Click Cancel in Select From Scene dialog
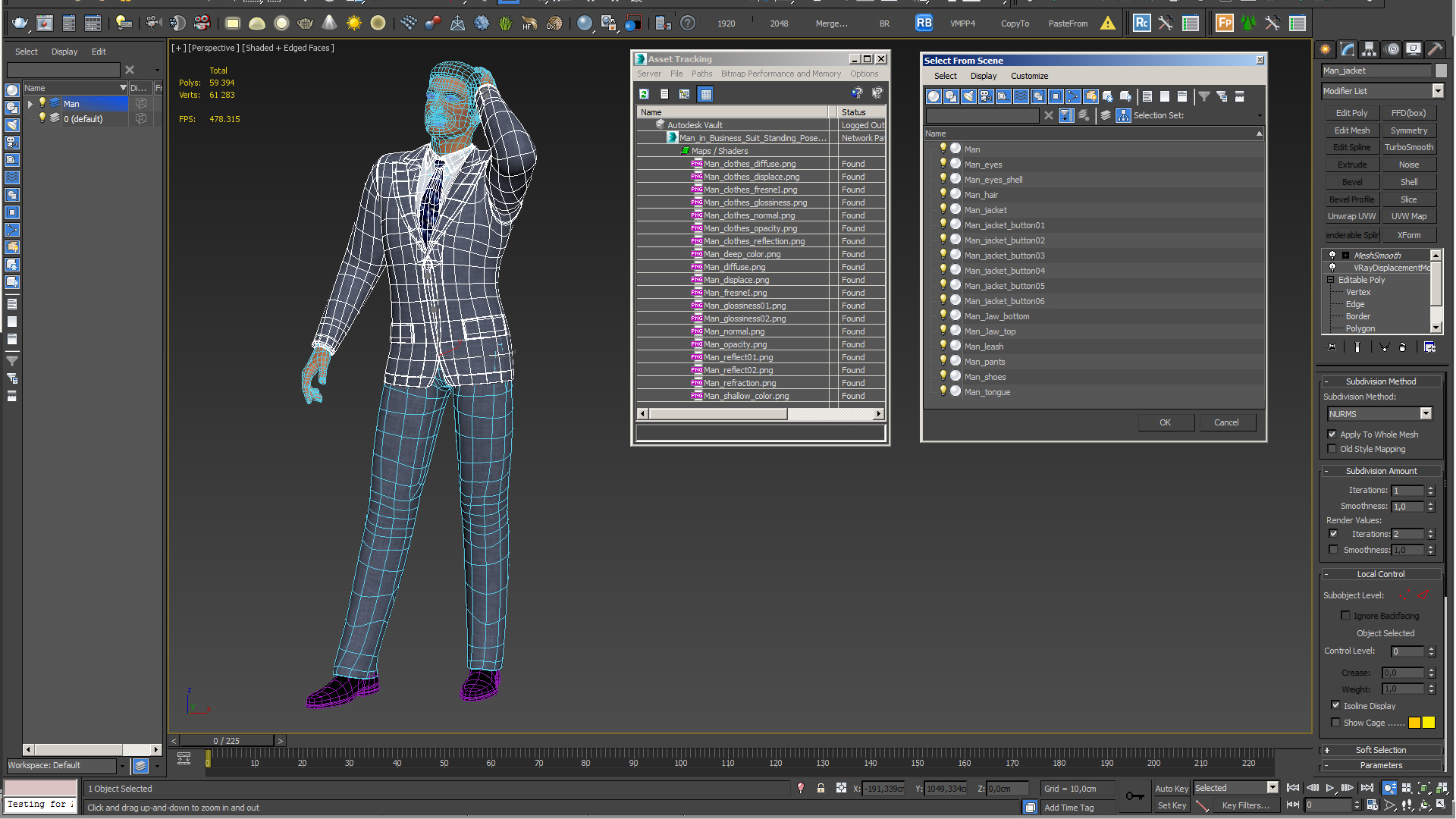1456x819 pixels. [1226, 422]
